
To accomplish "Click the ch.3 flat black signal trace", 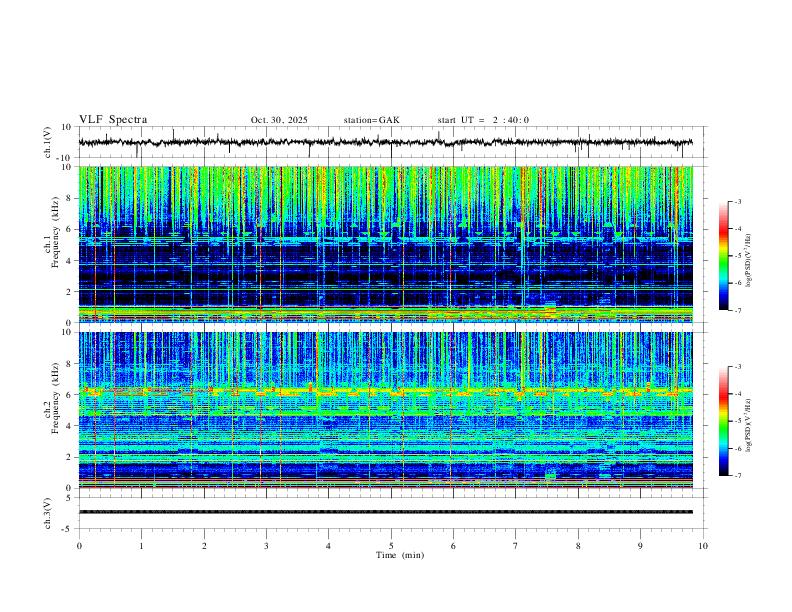I will click(385, 512).
